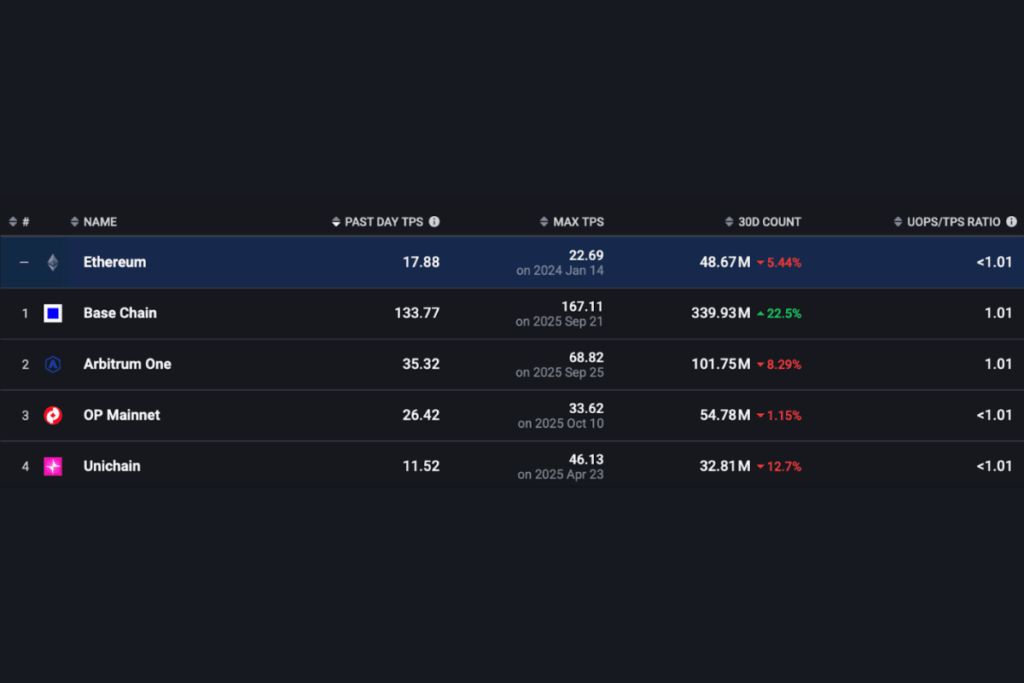The height and width of the screenshot is (683, 1024).
Task: Click OP Mainnet's 30D count 54.78M
Action: click(725, 415)
